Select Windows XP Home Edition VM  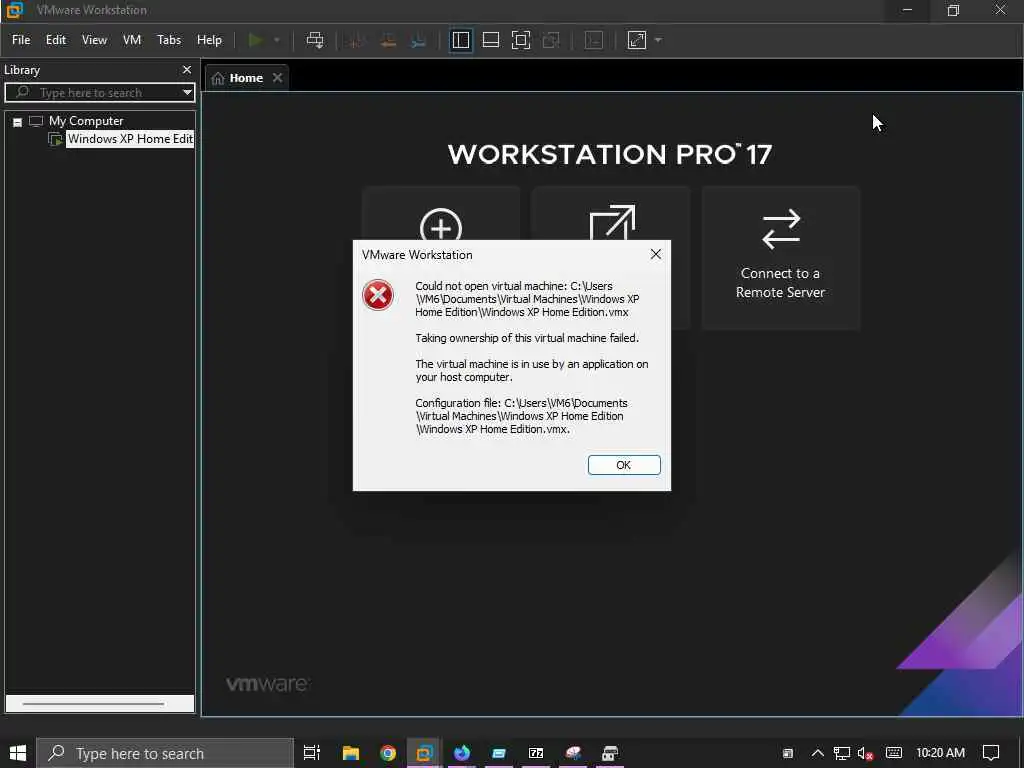pos(130,139)
